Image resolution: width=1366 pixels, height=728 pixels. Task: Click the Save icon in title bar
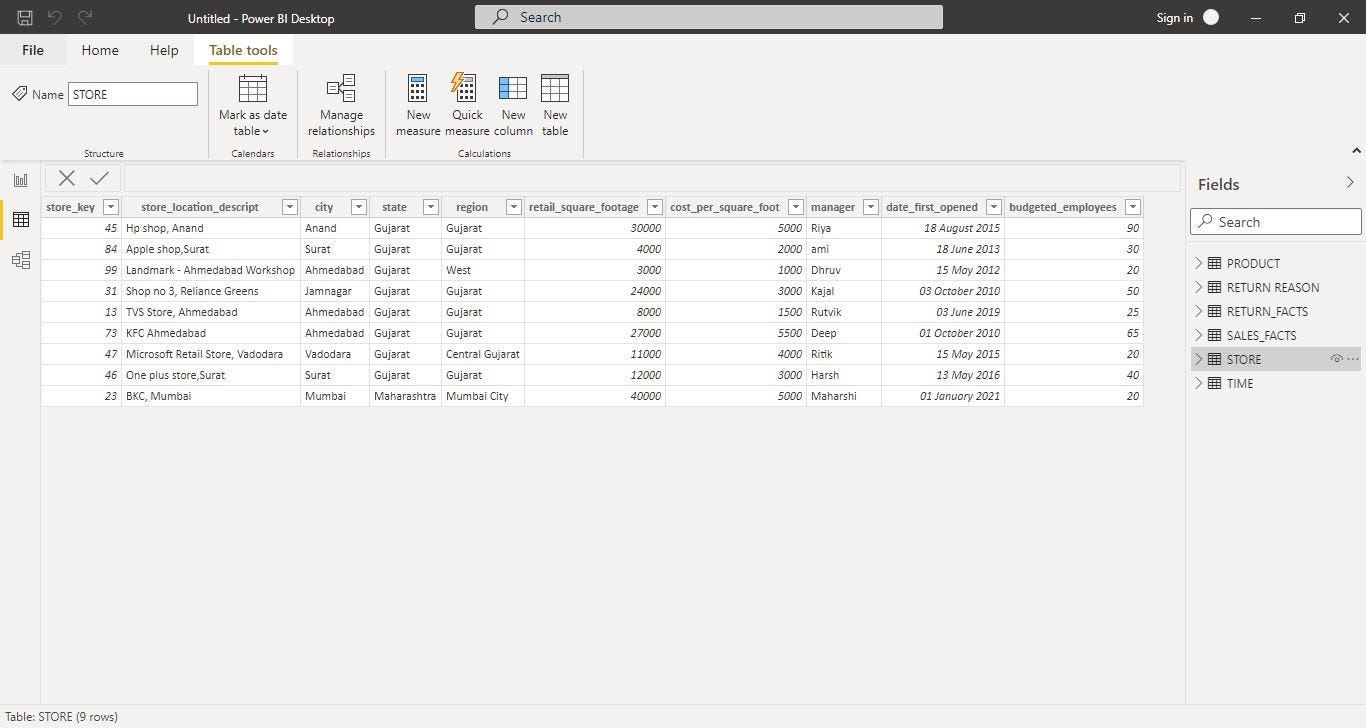24,18
